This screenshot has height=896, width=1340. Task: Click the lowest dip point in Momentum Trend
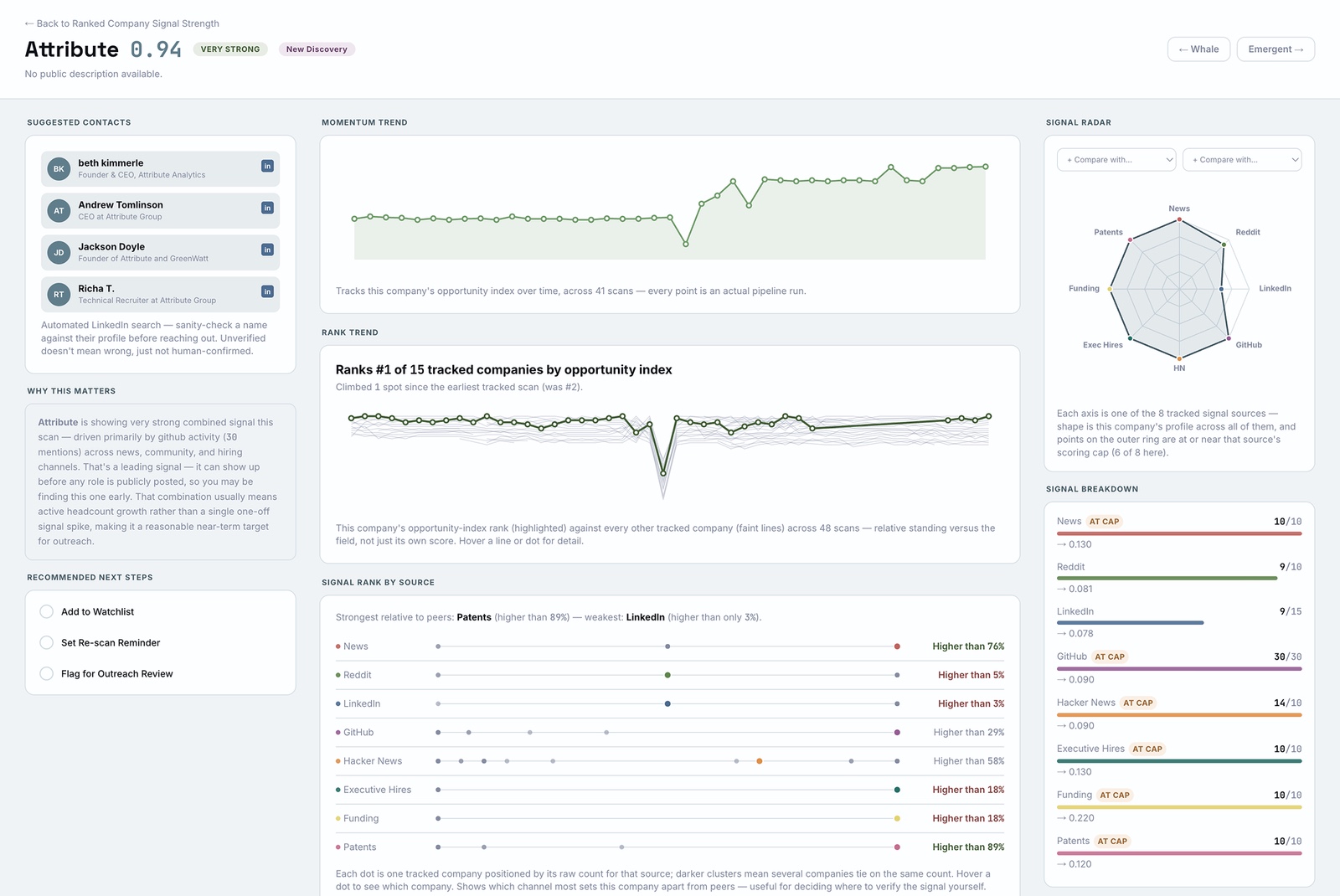coord(686,245)
